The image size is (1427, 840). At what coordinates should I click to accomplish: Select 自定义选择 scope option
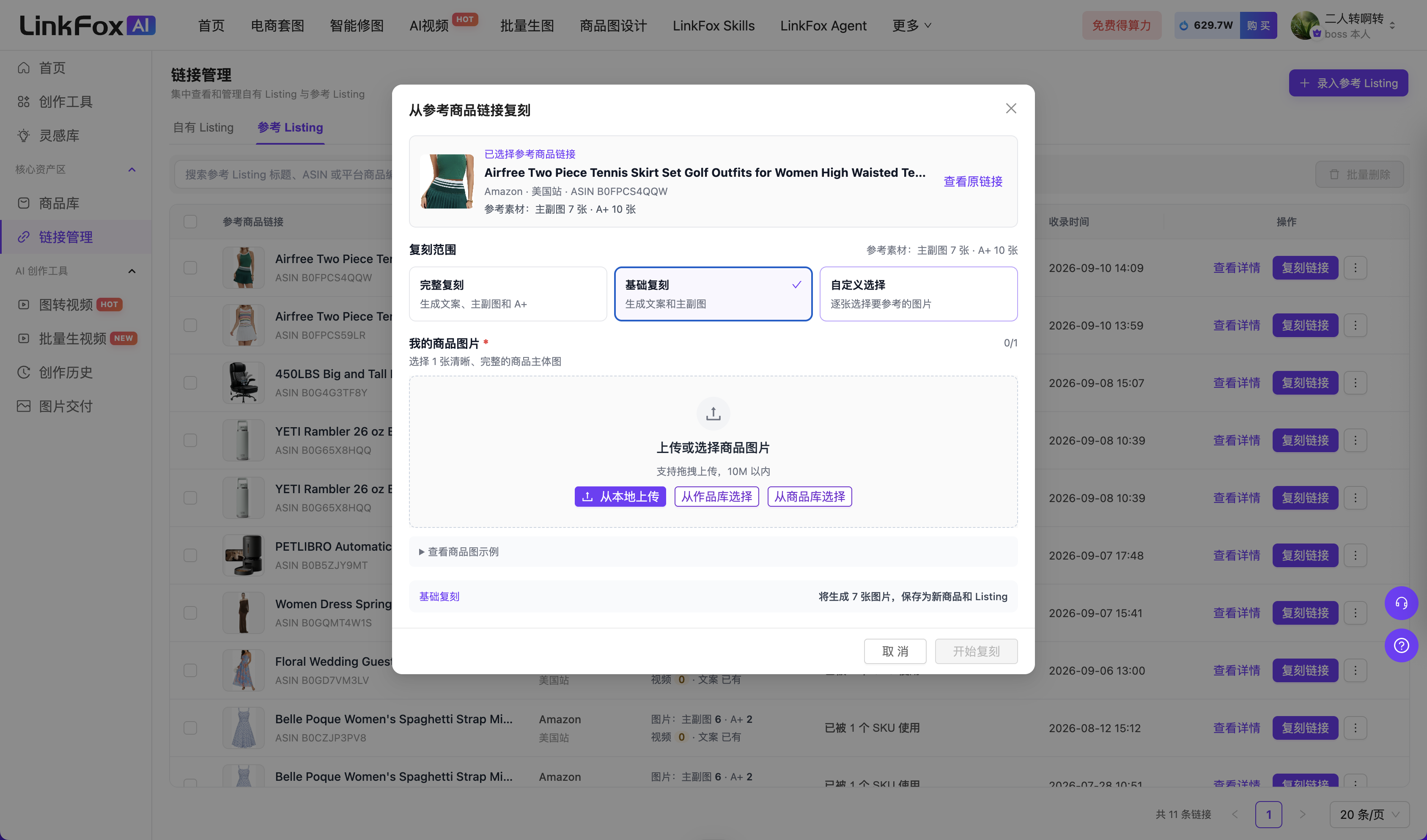click(918, 294)
